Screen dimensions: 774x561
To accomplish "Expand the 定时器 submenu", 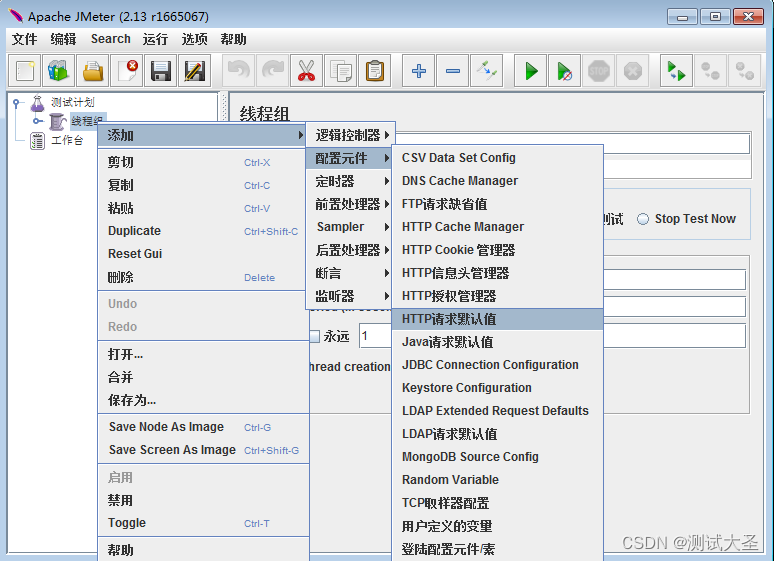I will 350,181.
